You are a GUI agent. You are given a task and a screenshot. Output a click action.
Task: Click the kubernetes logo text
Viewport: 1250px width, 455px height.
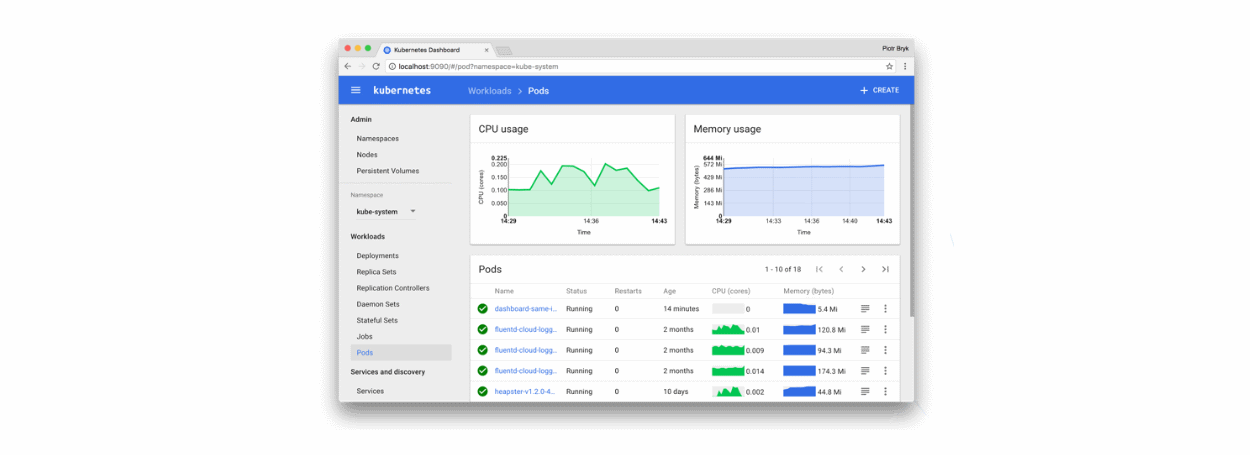point(402,90)
